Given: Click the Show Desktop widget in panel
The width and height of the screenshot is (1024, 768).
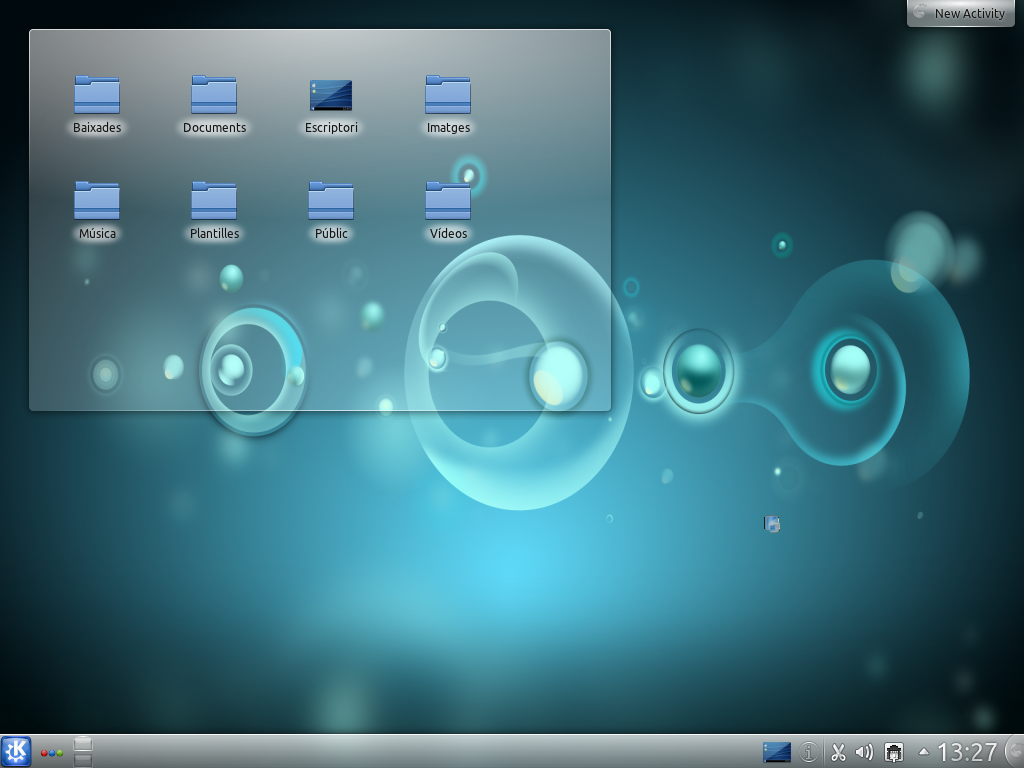Looking at the screenshot, I should point(776,752).
